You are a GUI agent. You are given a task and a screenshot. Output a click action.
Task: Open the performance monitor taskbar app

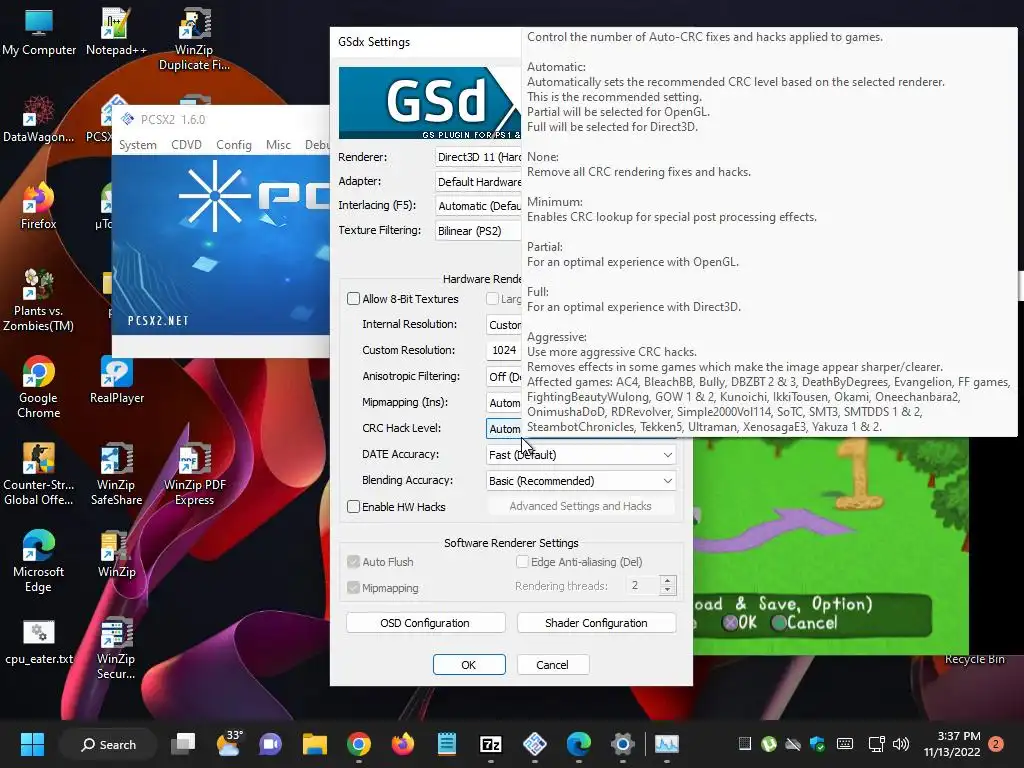(x=667, y=744)
